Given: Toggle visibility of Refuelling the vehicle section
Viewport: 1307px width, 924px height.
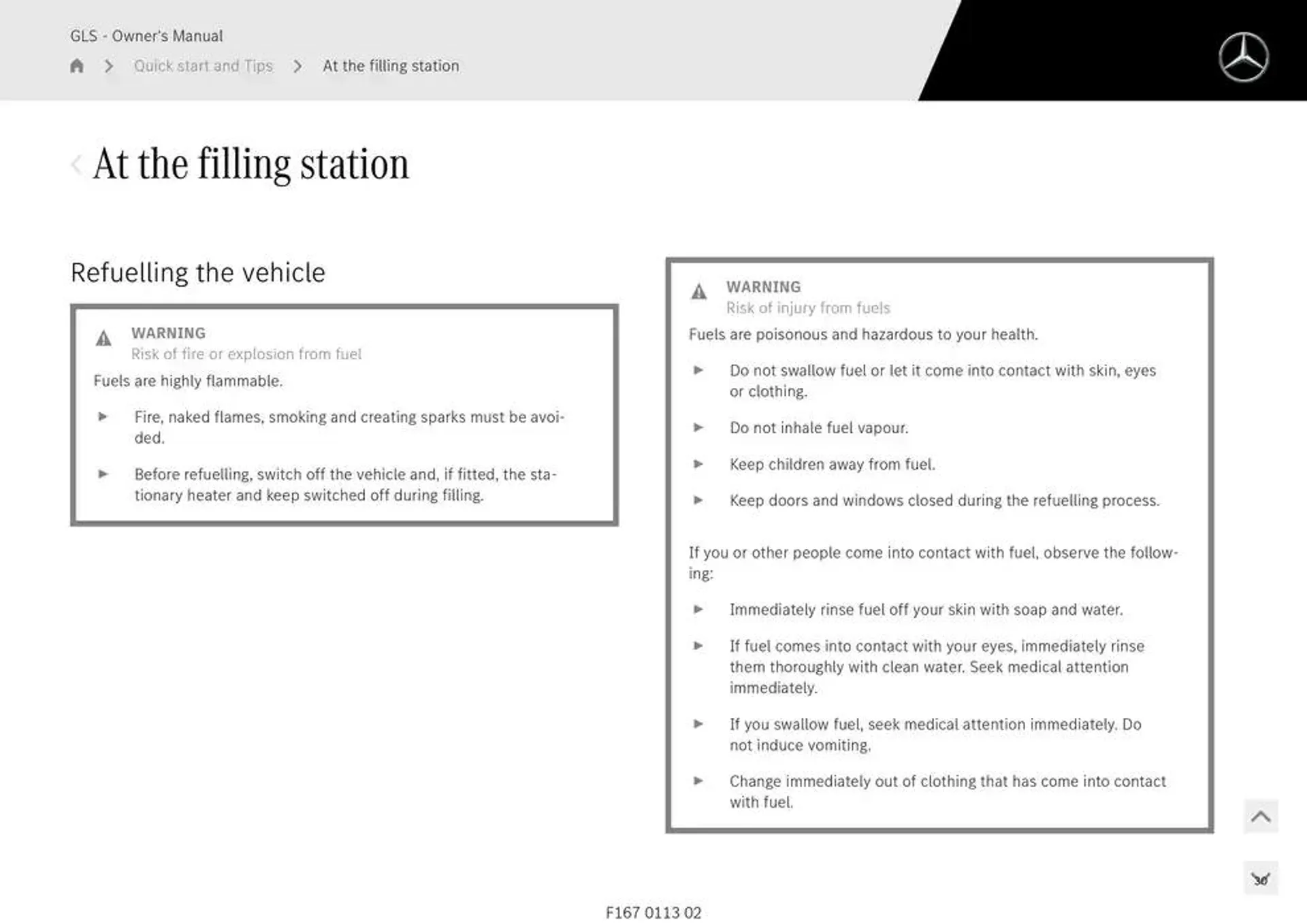Looking at the screenshot, I should tap(196, 271).
